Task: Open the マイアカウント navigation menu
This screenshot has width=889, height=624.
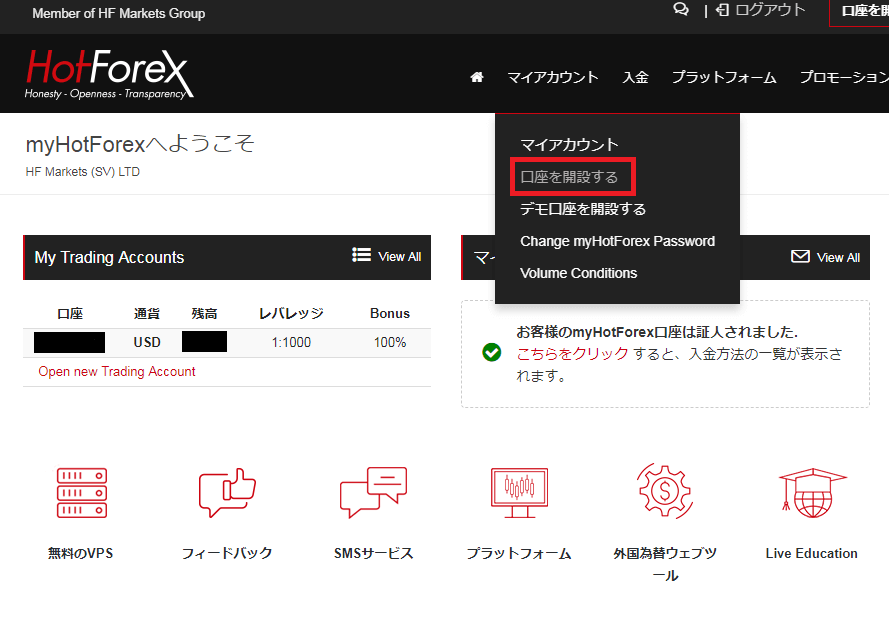Action: coord(553,77)
